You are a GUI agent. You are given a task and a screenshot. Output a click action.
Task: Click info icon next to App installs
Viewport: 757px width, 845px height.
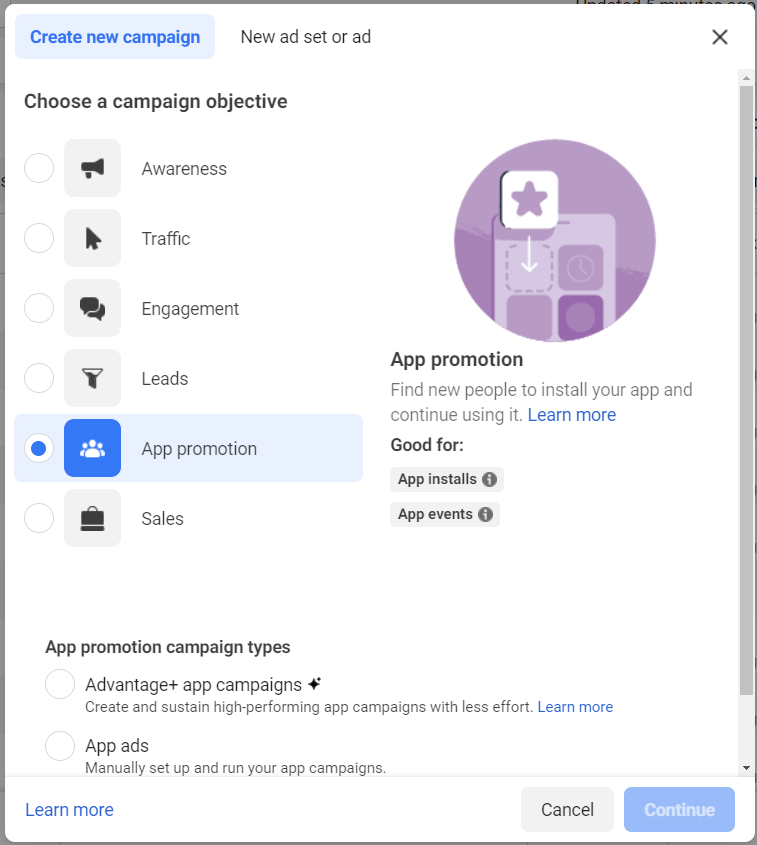coord(489,479)
